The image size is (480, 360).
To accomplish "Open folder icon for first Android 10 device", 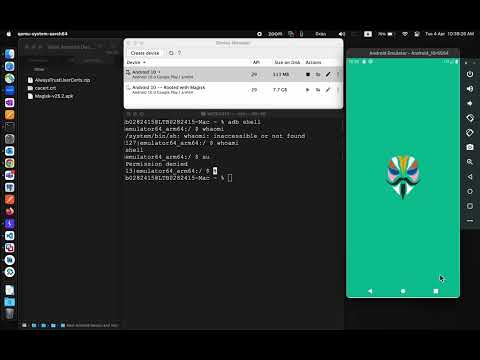I will [x=318, y=74].
